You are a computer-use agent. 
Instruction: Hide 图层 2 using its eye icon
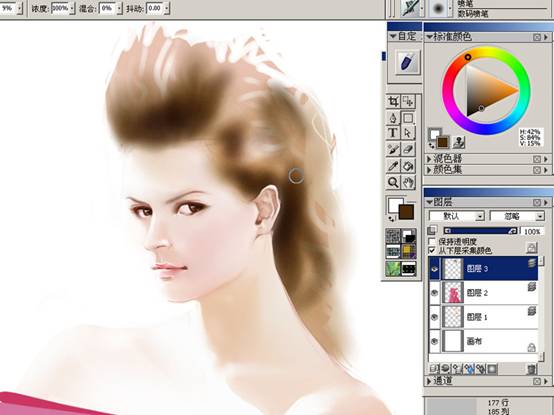(x=435, y=293)
